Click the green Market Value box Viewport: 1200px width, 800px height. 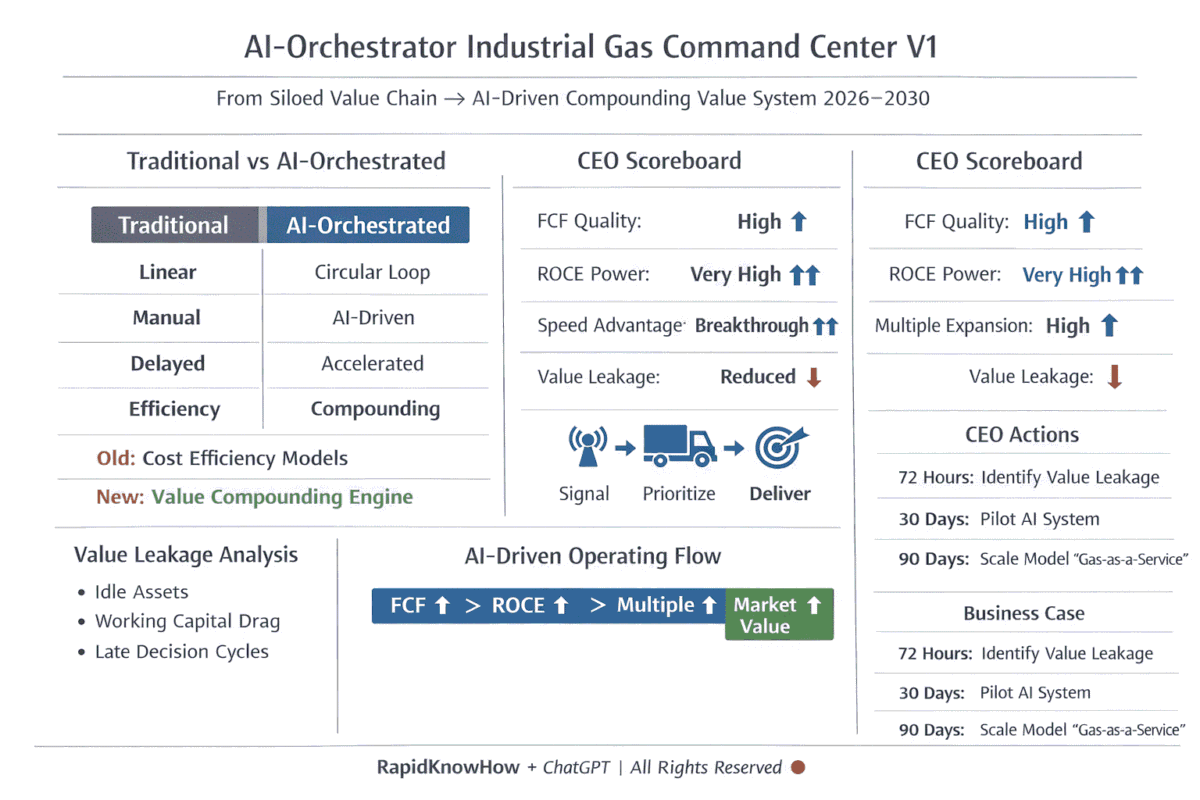coord(778,615)
